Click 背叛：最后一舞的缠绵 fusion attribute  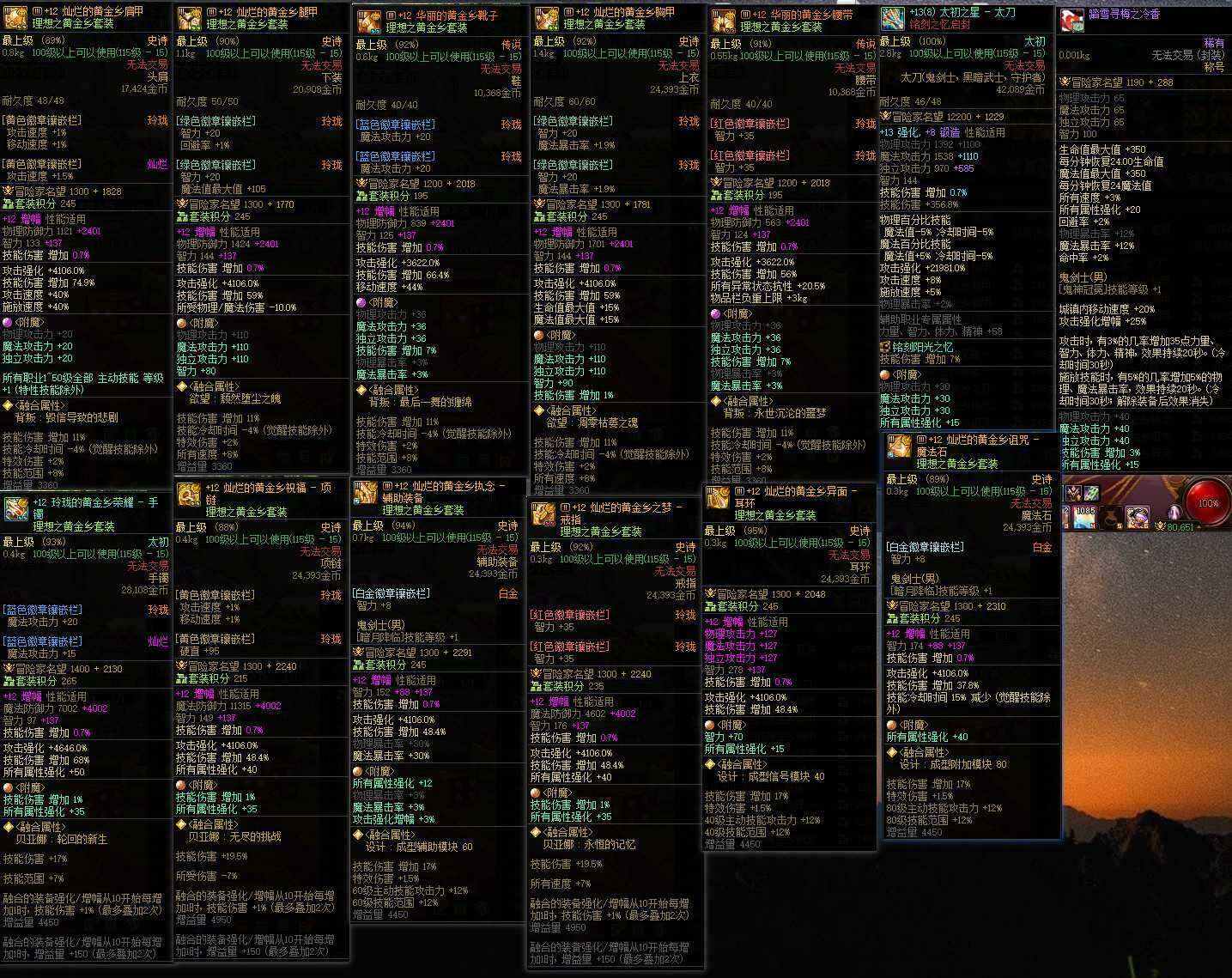[x=421, y=402]
